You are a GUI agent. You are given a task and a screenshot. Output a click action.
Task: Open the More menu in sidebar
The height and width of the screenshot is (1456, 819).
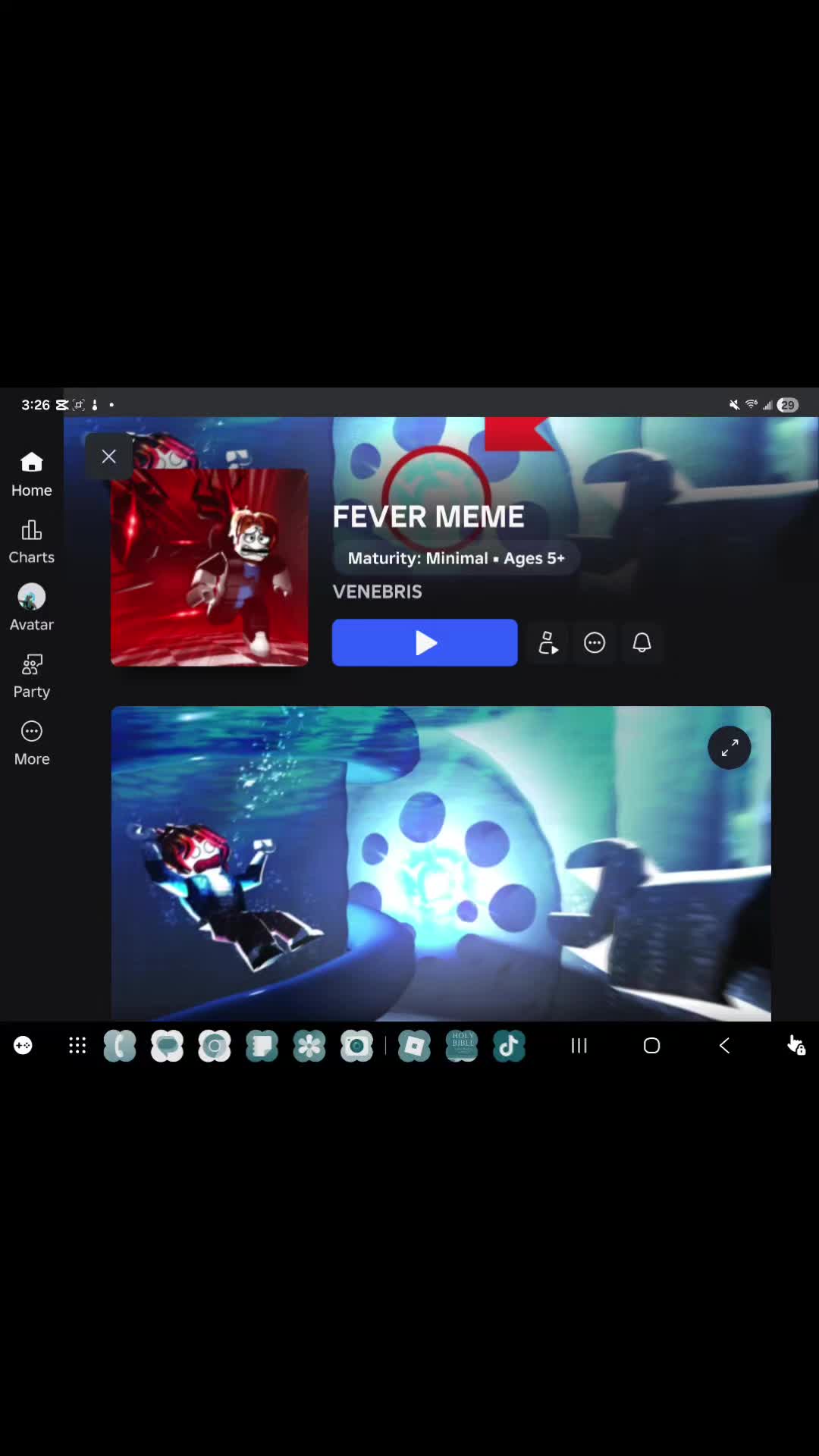coord(31,743)
